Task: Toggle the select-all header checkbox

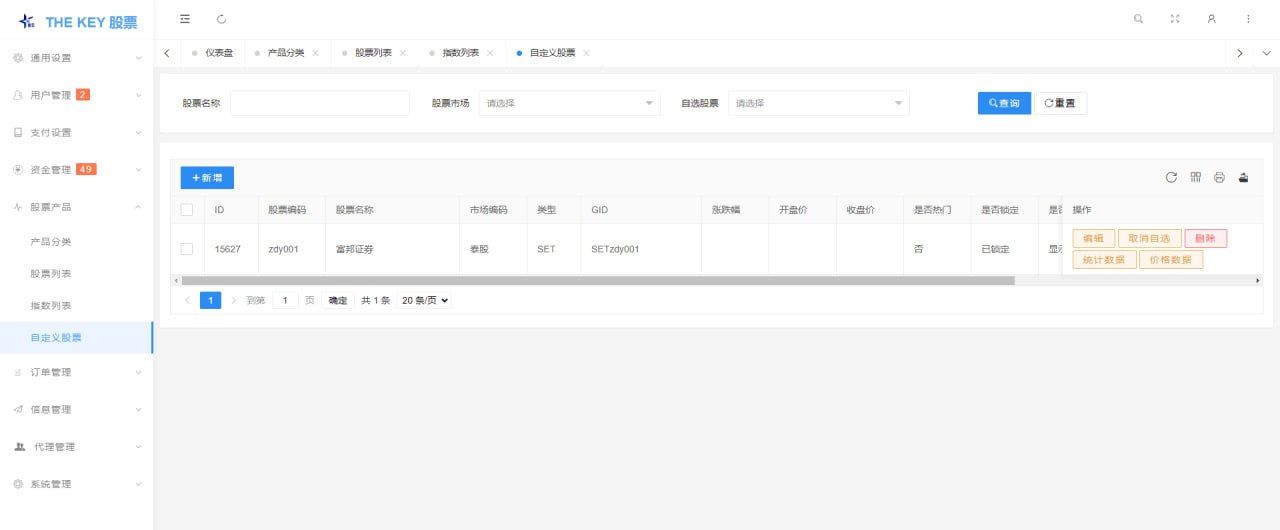Action: point(187,210)
